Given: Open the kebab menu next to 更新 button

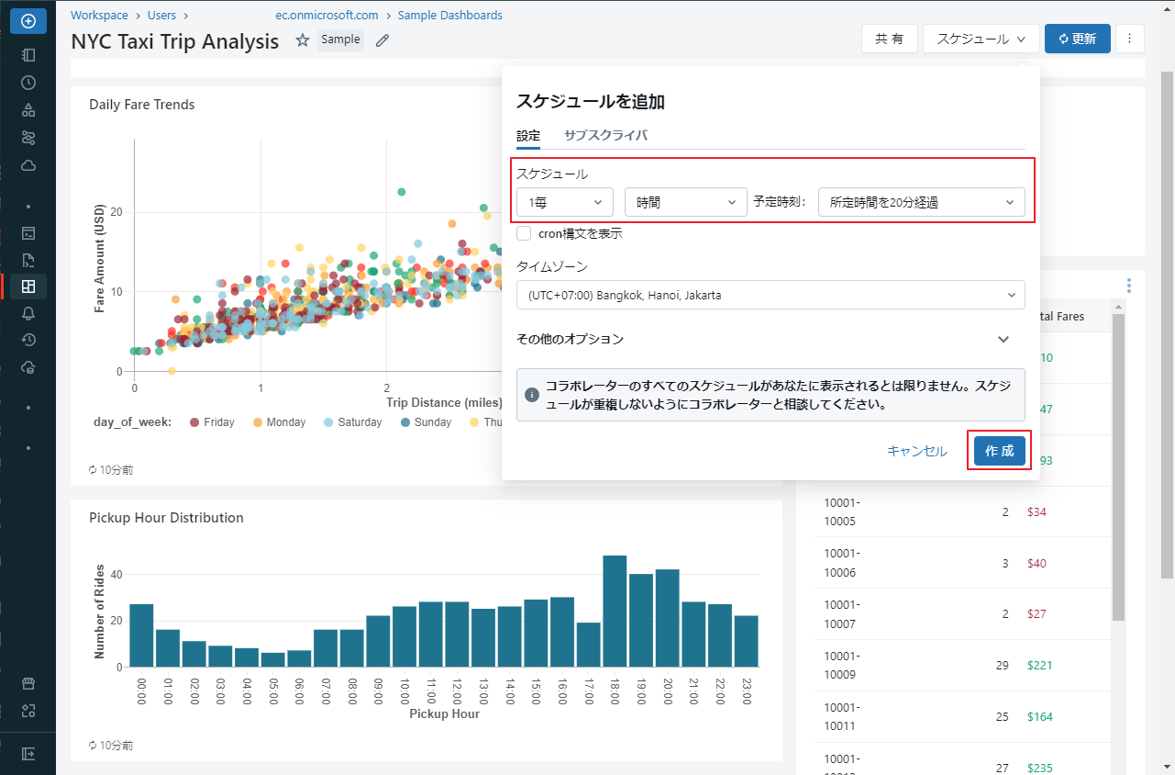Looking at the screenshot, I should [x=1129, y=39].
